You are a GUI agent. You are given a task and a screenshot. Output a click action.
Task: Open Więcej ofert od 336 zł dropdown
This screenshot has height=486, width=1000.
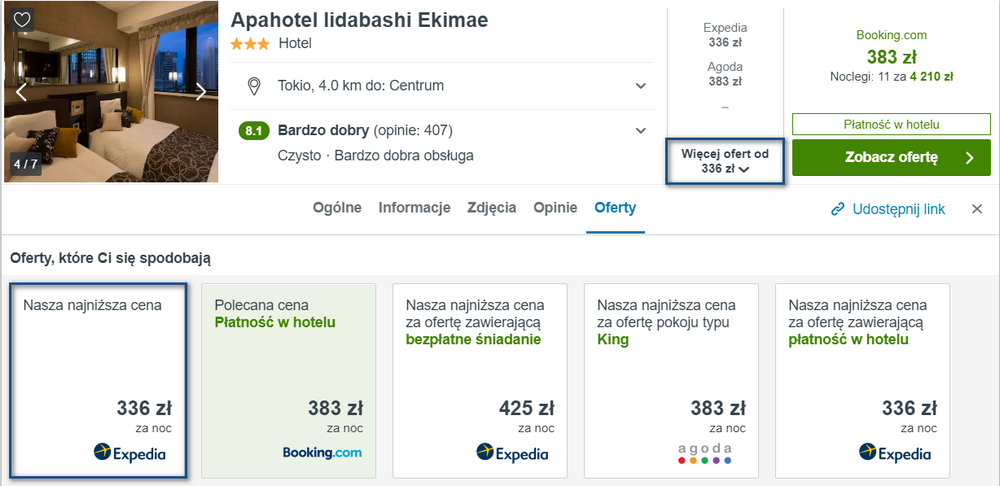(725, 161)
